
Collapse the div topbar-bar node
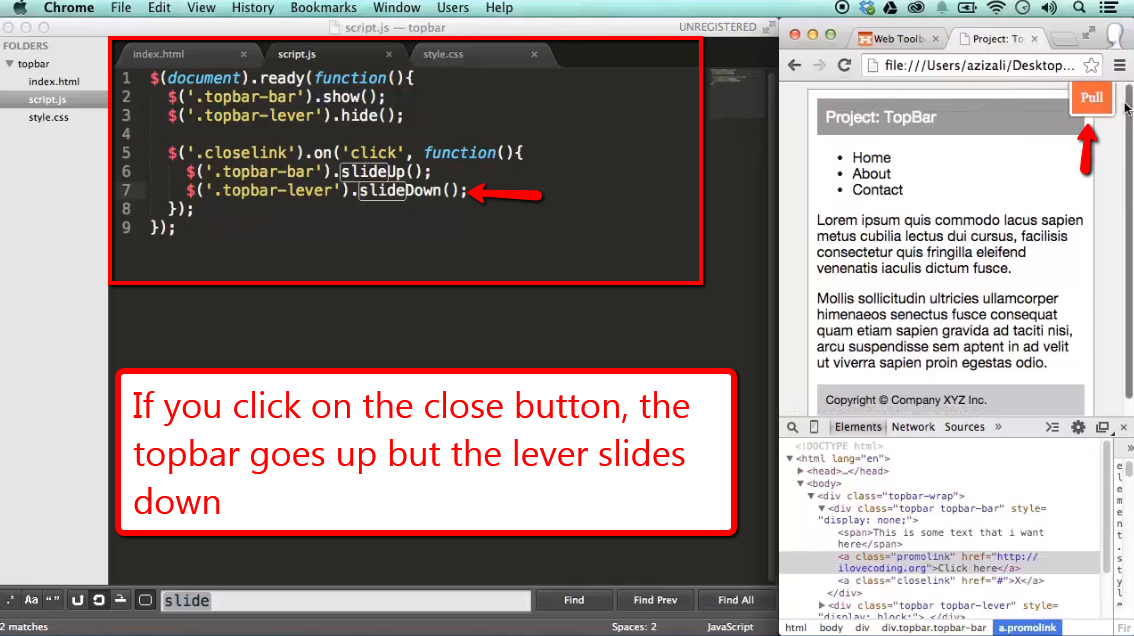(x=822, y=508)
